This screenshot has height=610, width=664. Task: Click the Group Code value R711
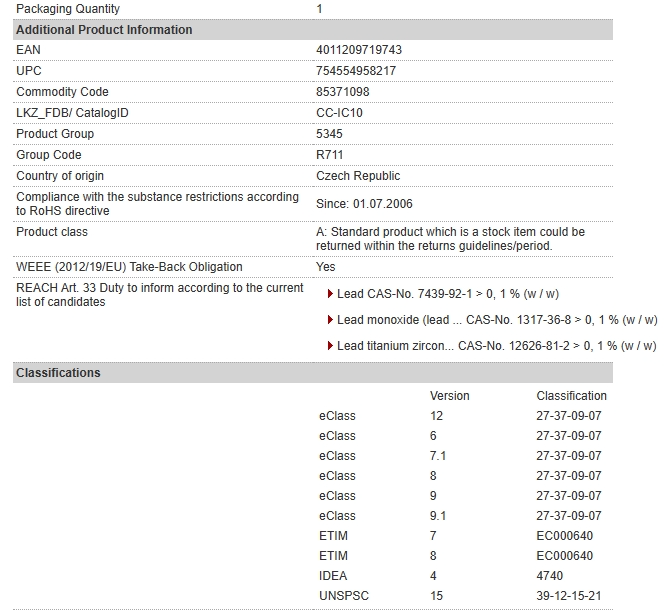coord(329,155)
